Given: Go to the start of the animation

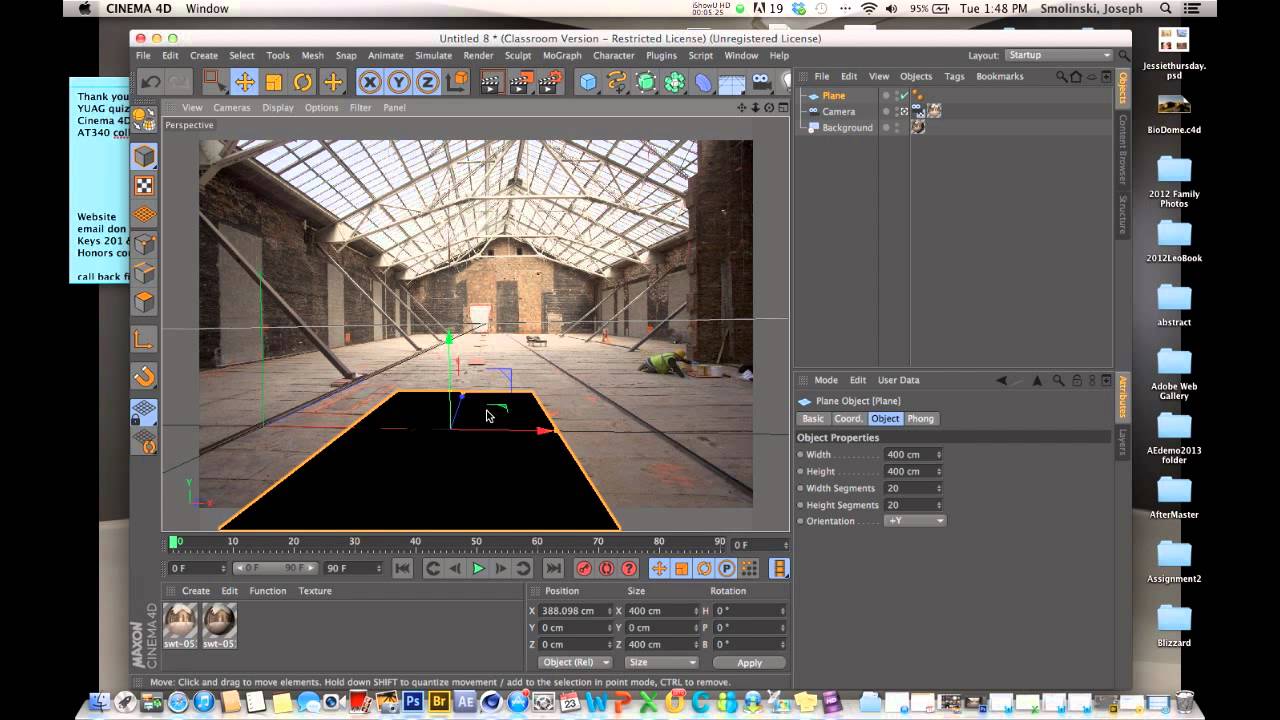Looking at the screenshot, I should (402, 568).
